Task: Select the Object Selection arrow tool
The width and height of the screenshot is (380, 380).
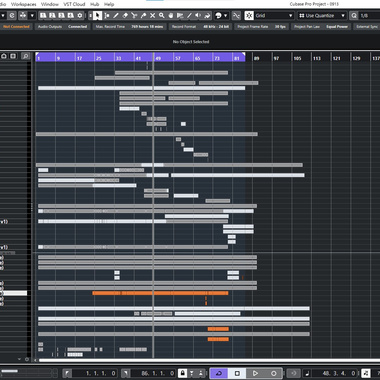Action: point(97,15)
